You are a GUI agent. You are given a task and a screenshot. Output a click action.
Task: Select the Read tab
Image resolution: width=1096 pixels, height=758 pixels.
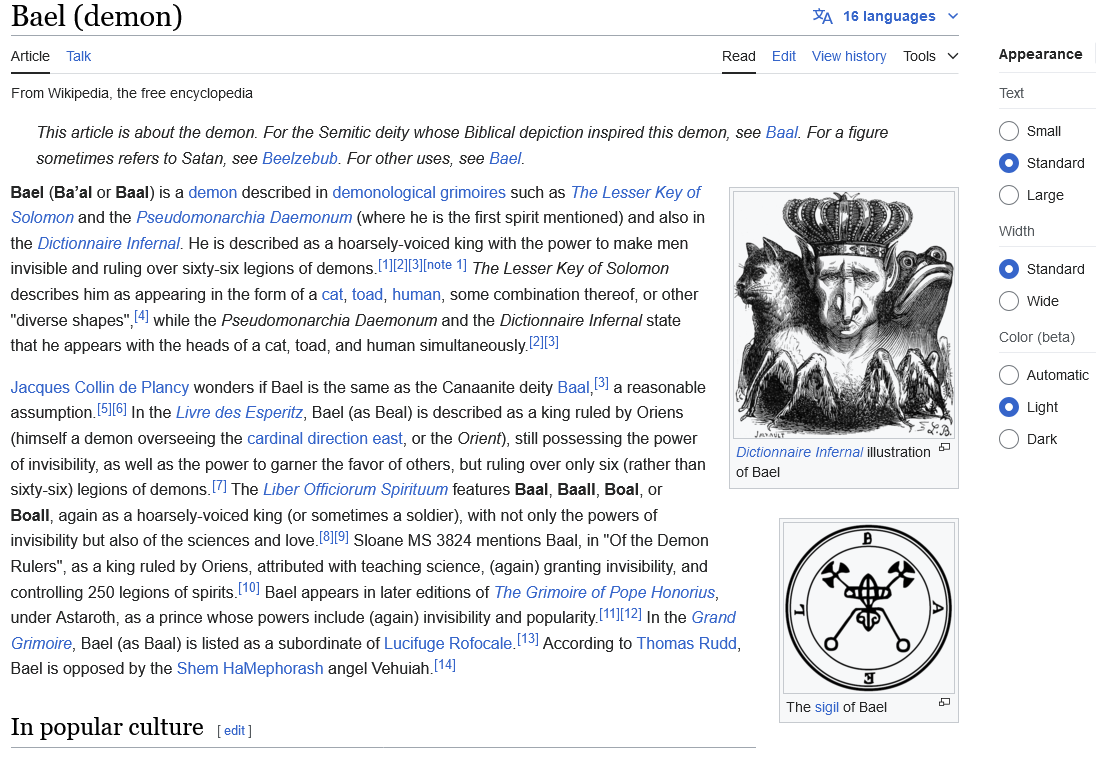click(738, 56)
